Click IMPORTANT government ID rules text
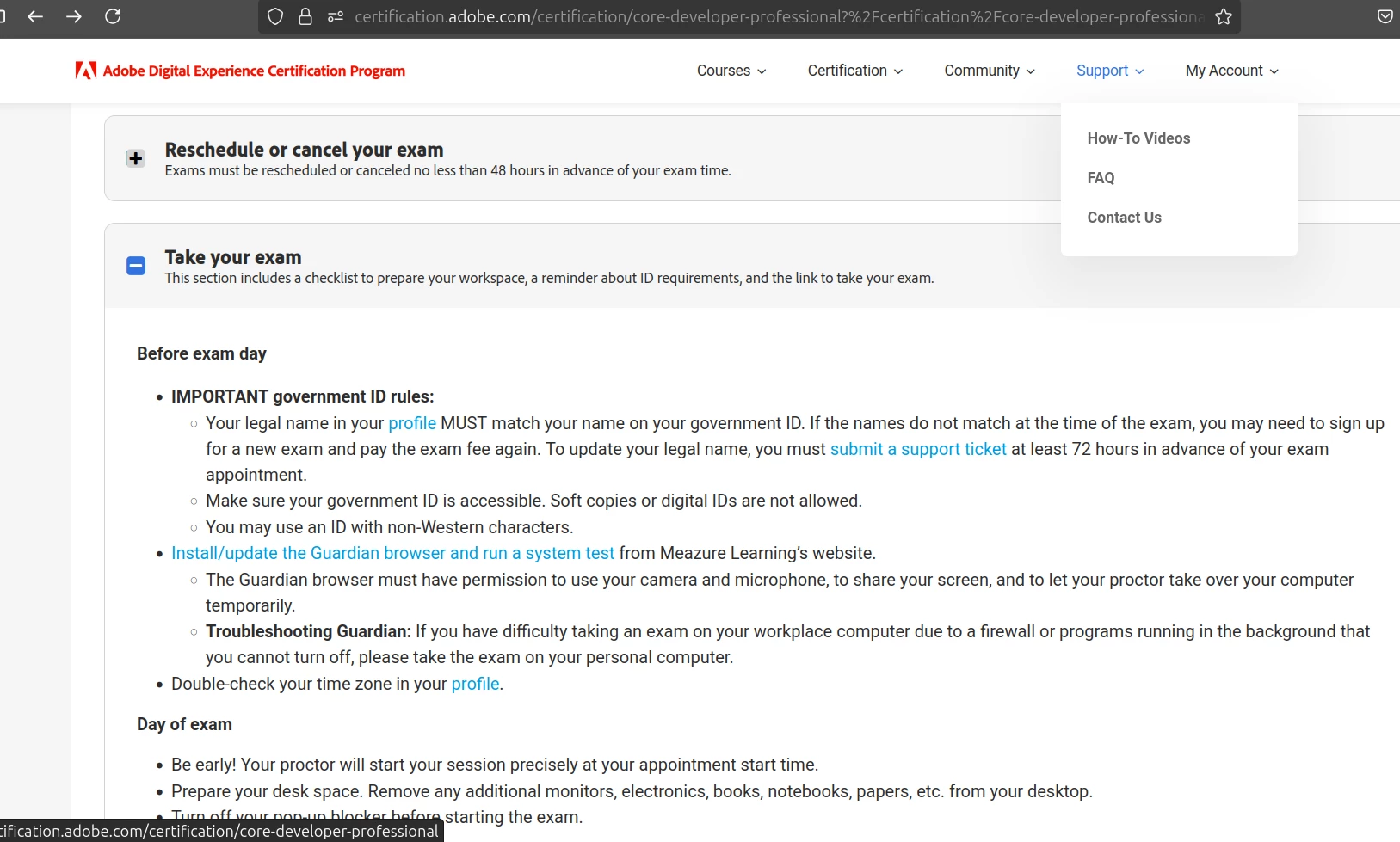 (302, 396)
